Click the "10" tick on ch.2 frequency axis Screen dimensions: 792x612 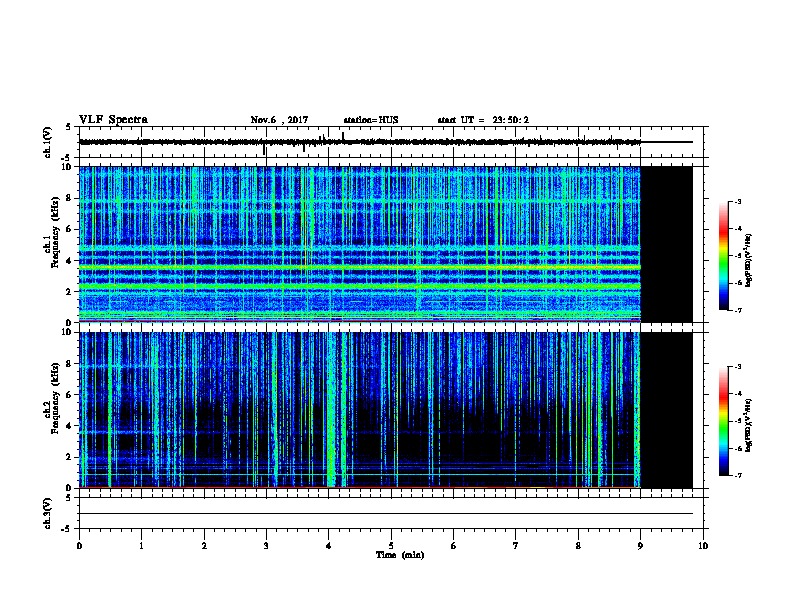(x=66, y=332)
